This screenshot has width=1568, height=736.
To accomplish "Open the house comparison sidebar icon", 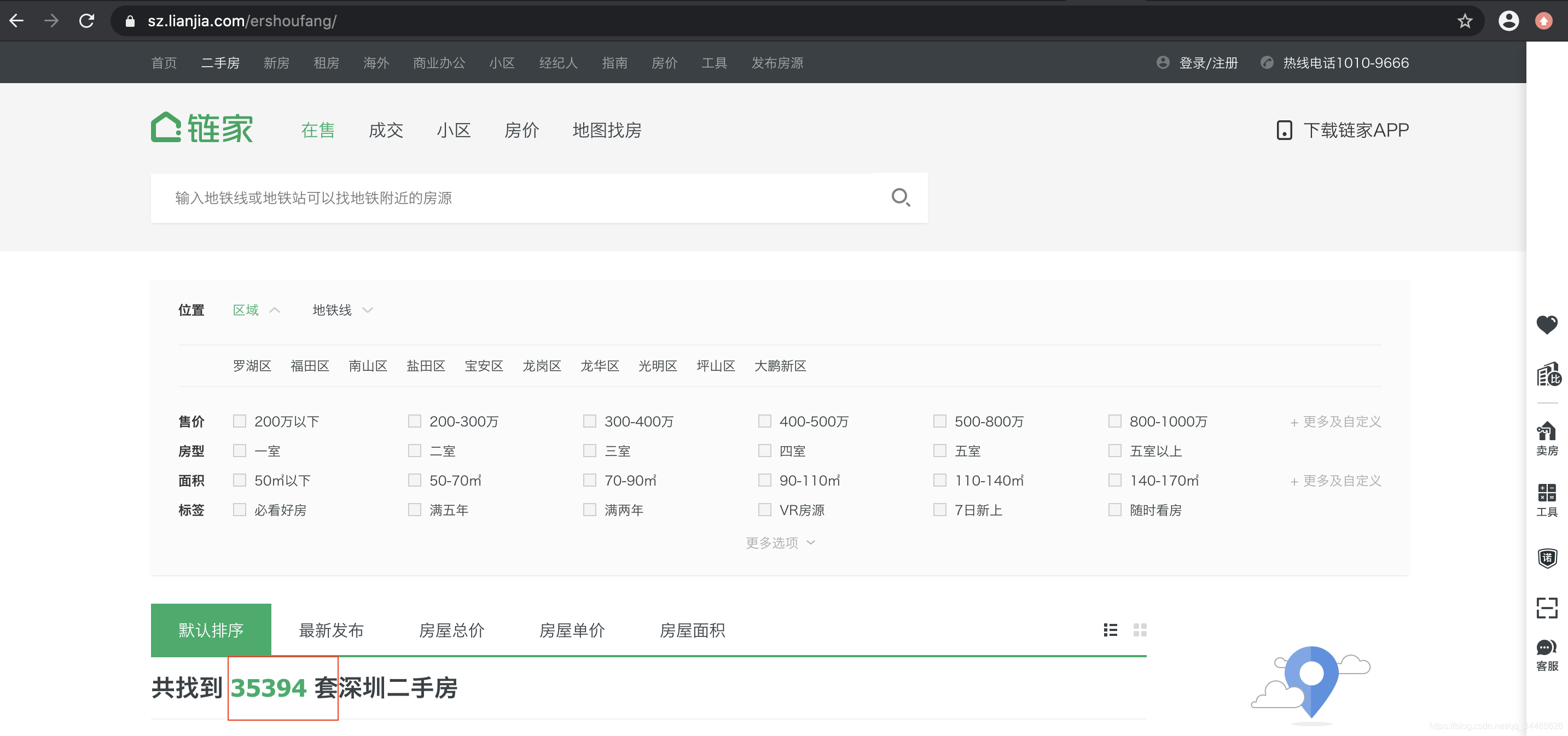I will click(x=1547, y=373).
